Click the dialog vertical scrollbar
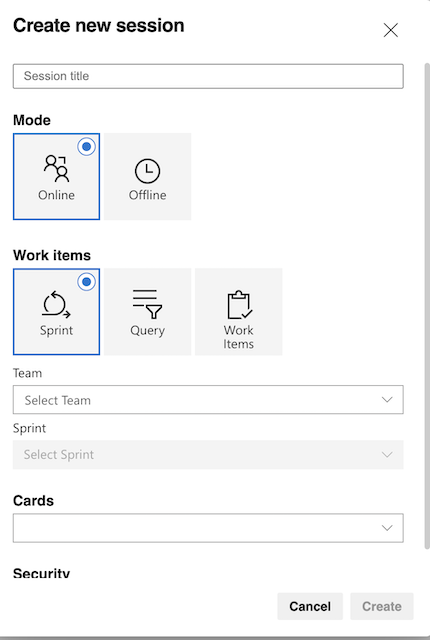Viewport: 430px width, 640px height. point(427,306)
